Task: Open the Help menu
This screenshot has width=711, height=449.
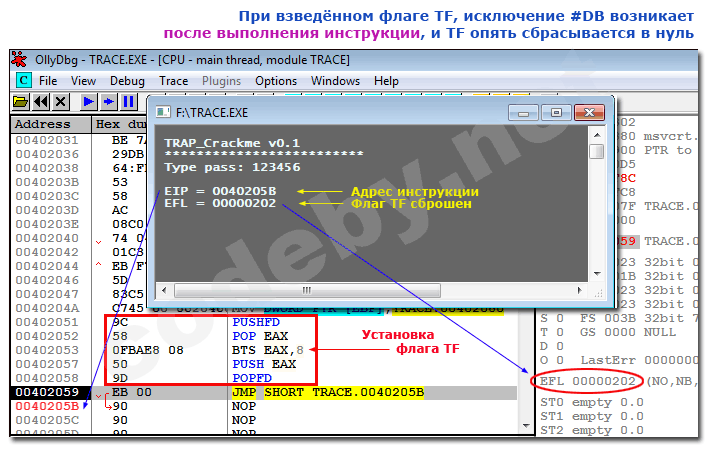Action: [x=386, y=81]
